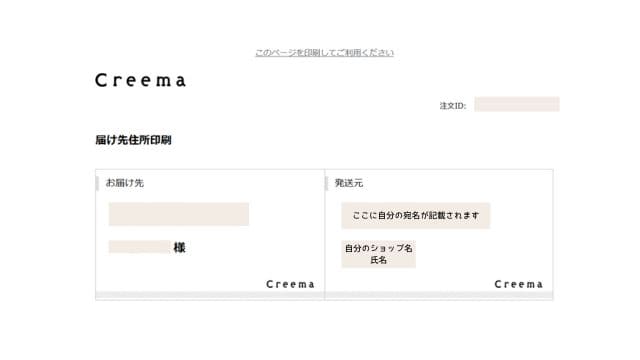Click gray marker bar beside お届け先
The width and height of the screenshot is (640, 360).
[x=97, y=183]
